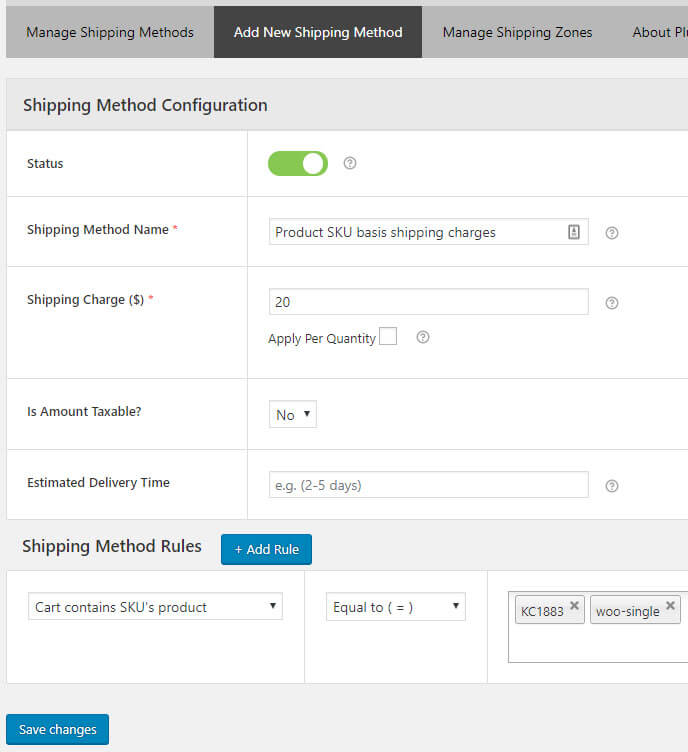Remove the woo-single SKU tag
This screenshot has height=752, width=688.
(671, 606)
